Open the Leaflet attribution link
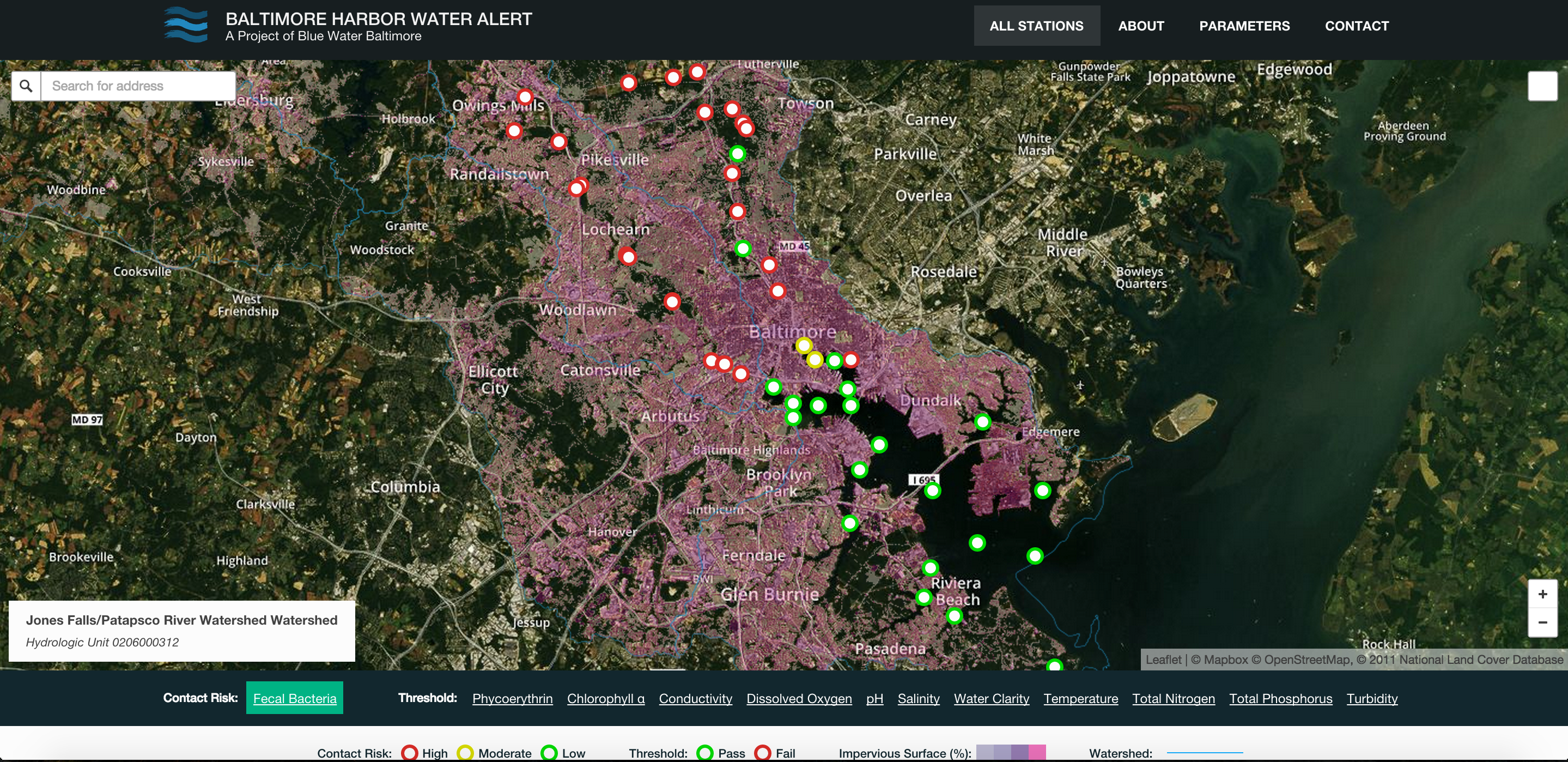 pos(1163,660)
